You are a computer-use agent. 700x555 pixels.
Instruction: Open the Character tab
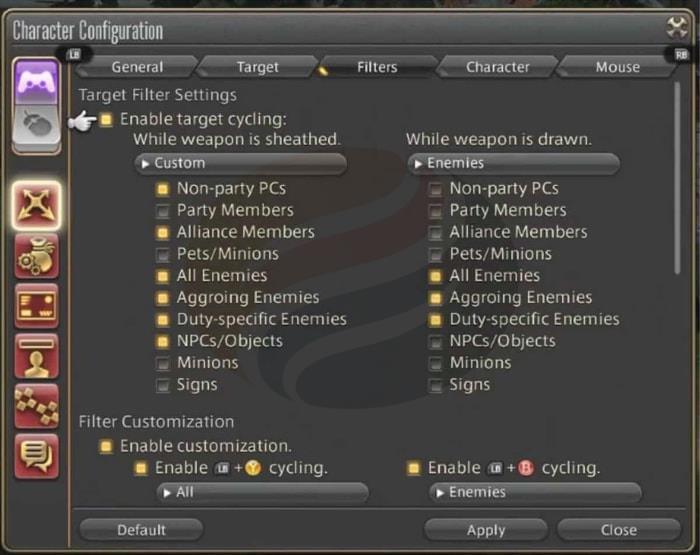(498, 67)
